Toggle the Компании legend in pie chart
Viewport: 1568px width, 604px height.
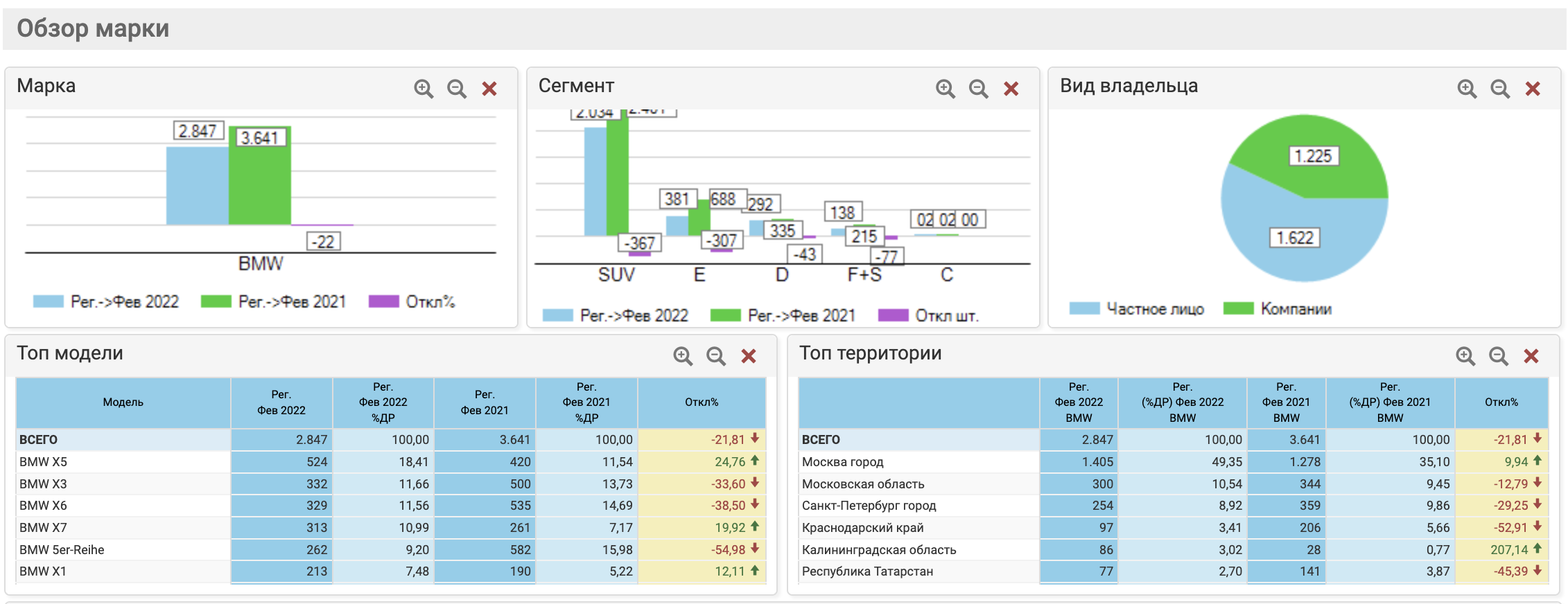pyautogui.click(x=1279, y=309)
